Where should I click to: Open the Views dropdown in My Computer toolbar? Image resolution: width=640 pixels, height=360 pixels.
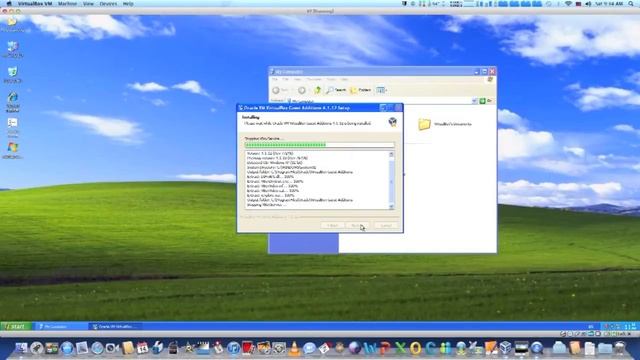[381, 90]
